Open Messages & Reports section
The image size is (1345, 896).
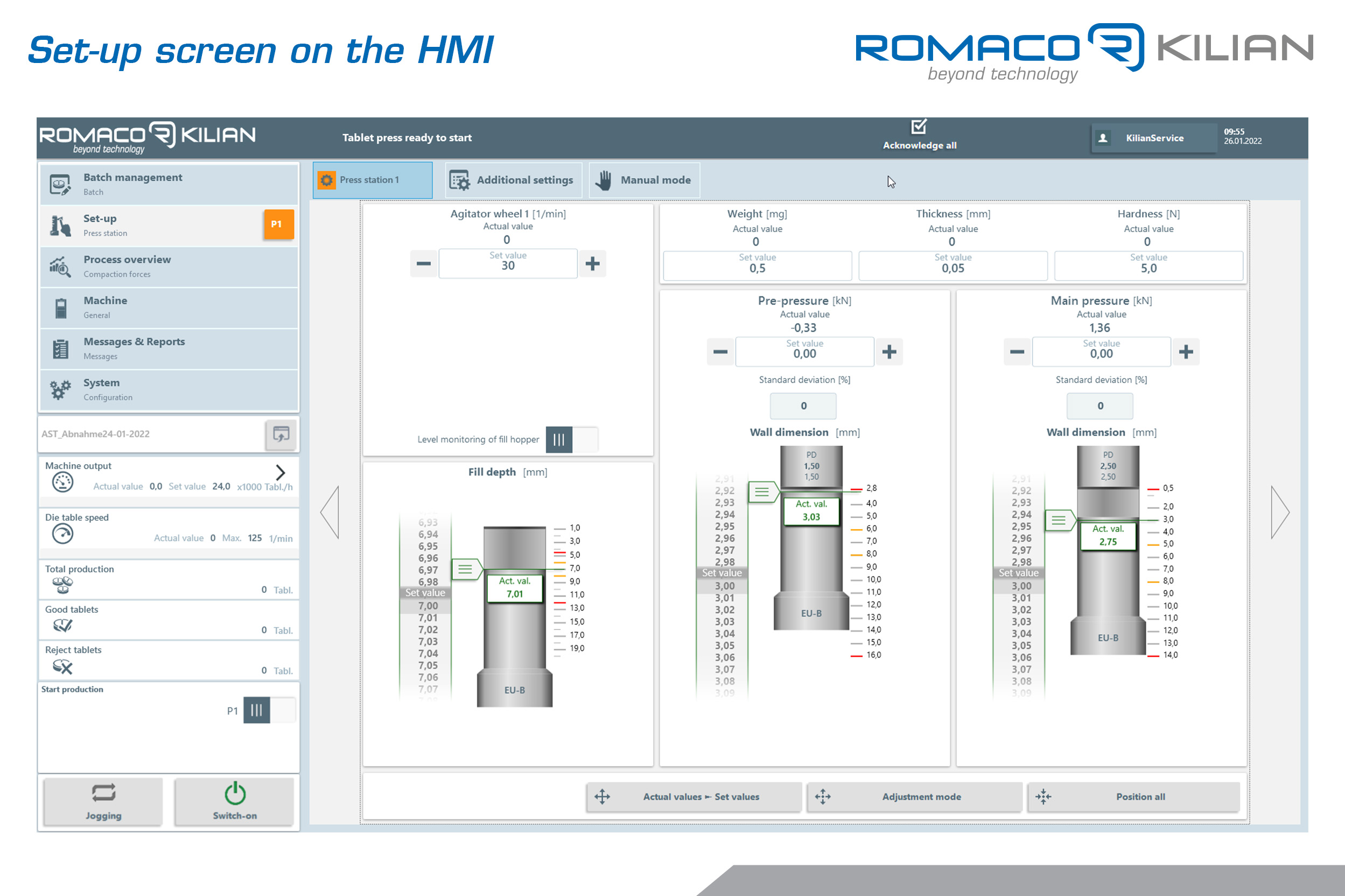pos(169,348)
